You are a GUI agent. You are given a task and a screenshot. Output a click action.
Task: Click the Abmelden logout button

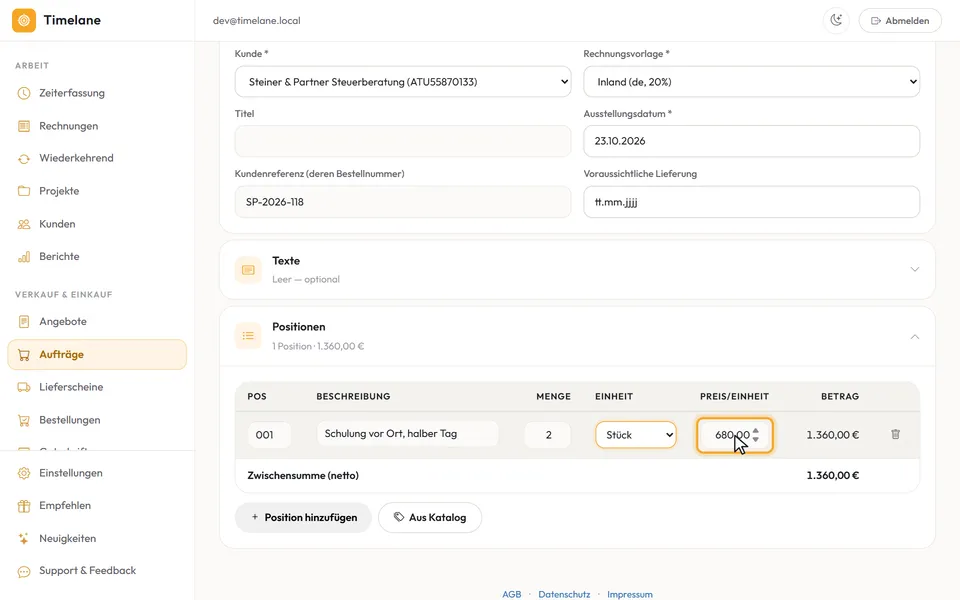coord(900,20)
